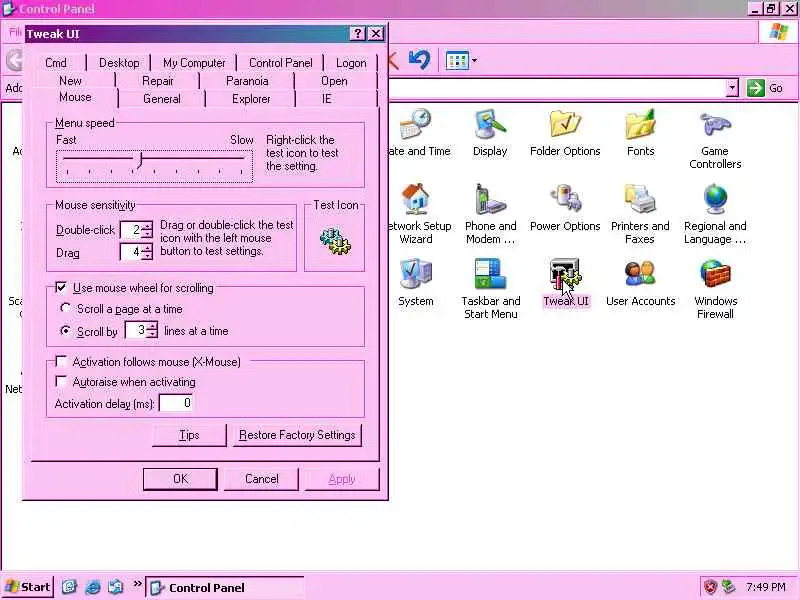Click Restore Factory Settings
Viewport: 800px width, 600px height.
coord(297,435)
